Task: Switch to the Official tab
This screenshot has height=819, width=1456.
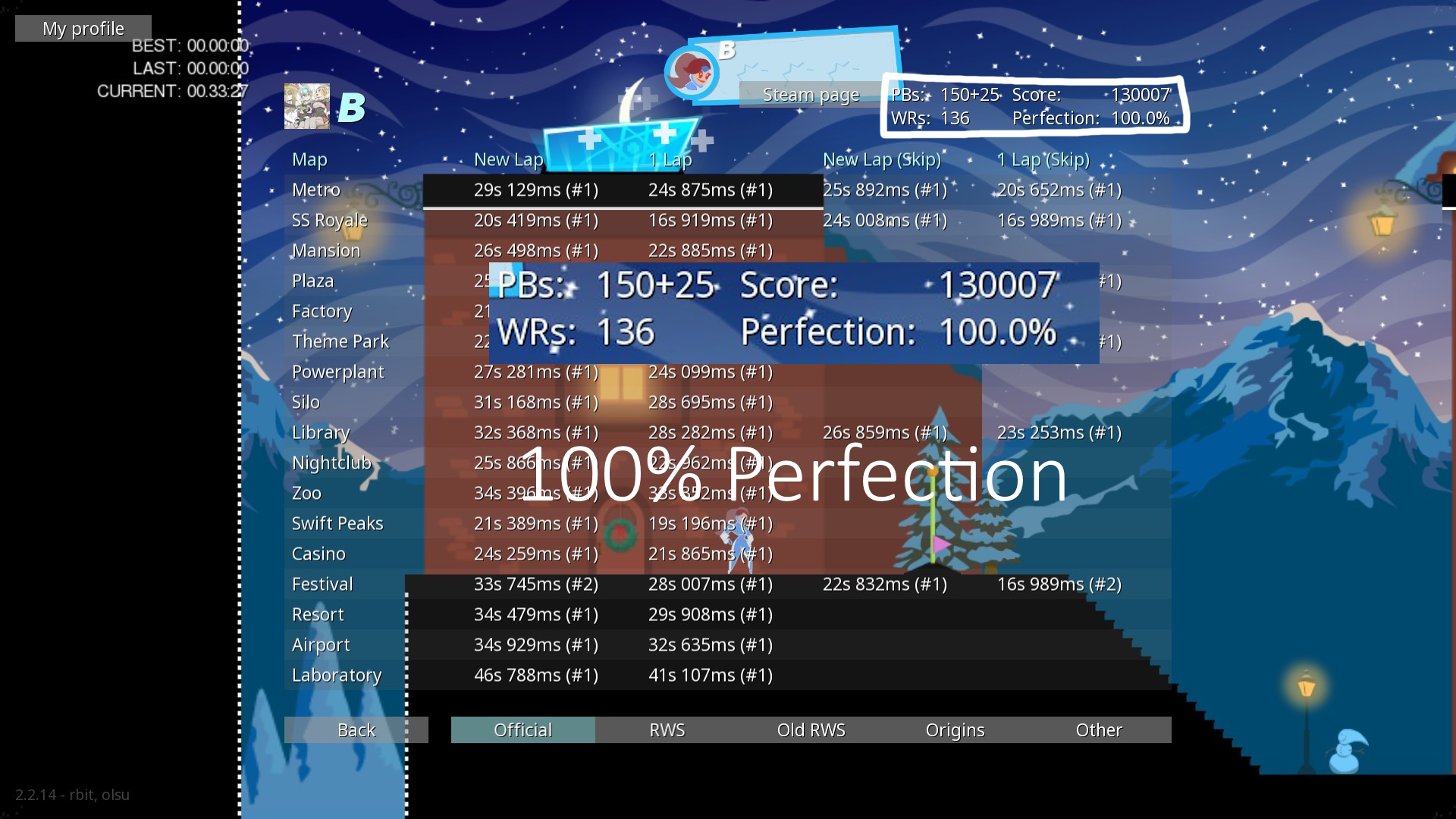Action: pyautogui.click(x=522, y=730)
